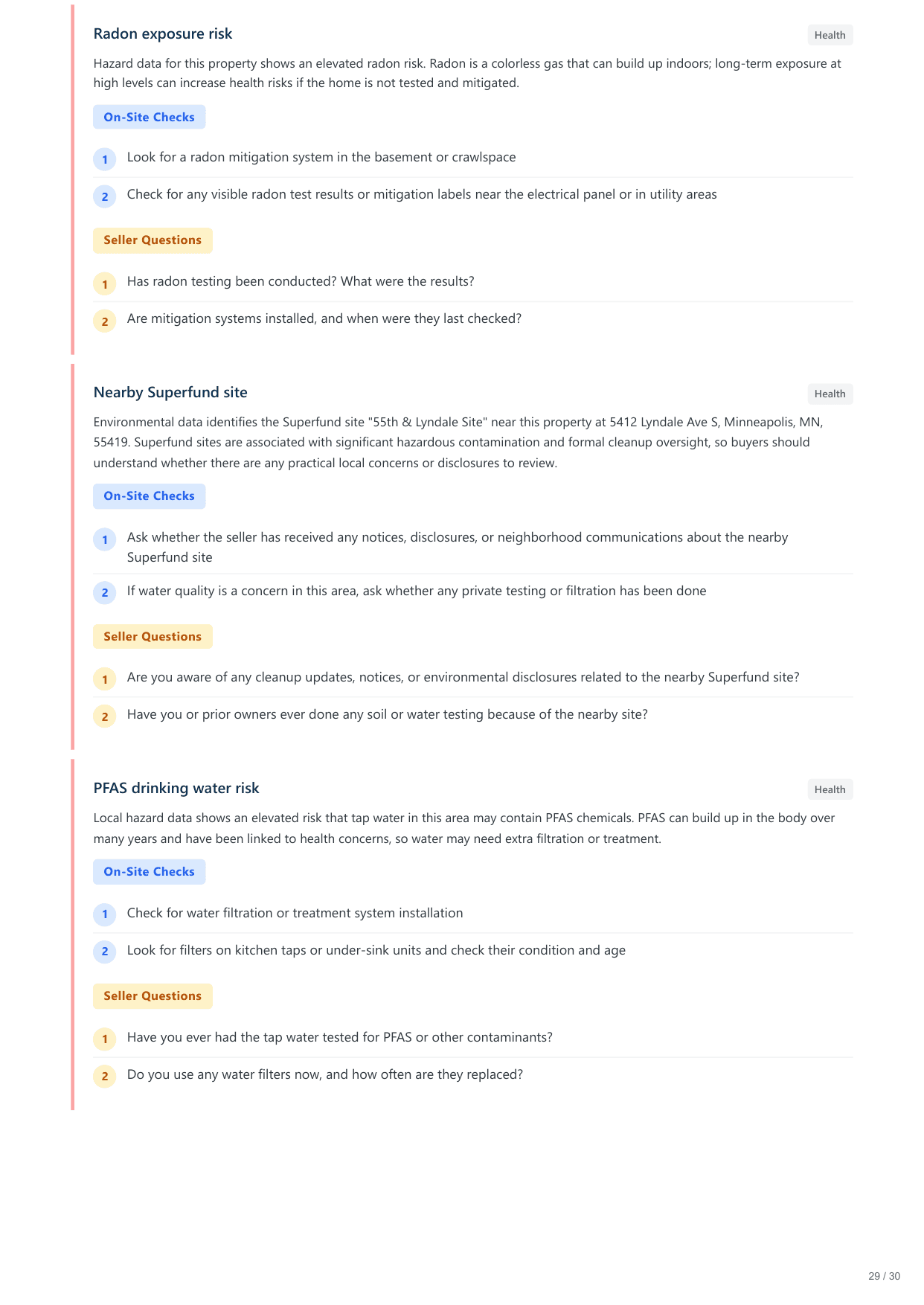Click number 2 circle beside water quality concern check
Viewport: 924px width, 1305px height.
tap(105, 592)
